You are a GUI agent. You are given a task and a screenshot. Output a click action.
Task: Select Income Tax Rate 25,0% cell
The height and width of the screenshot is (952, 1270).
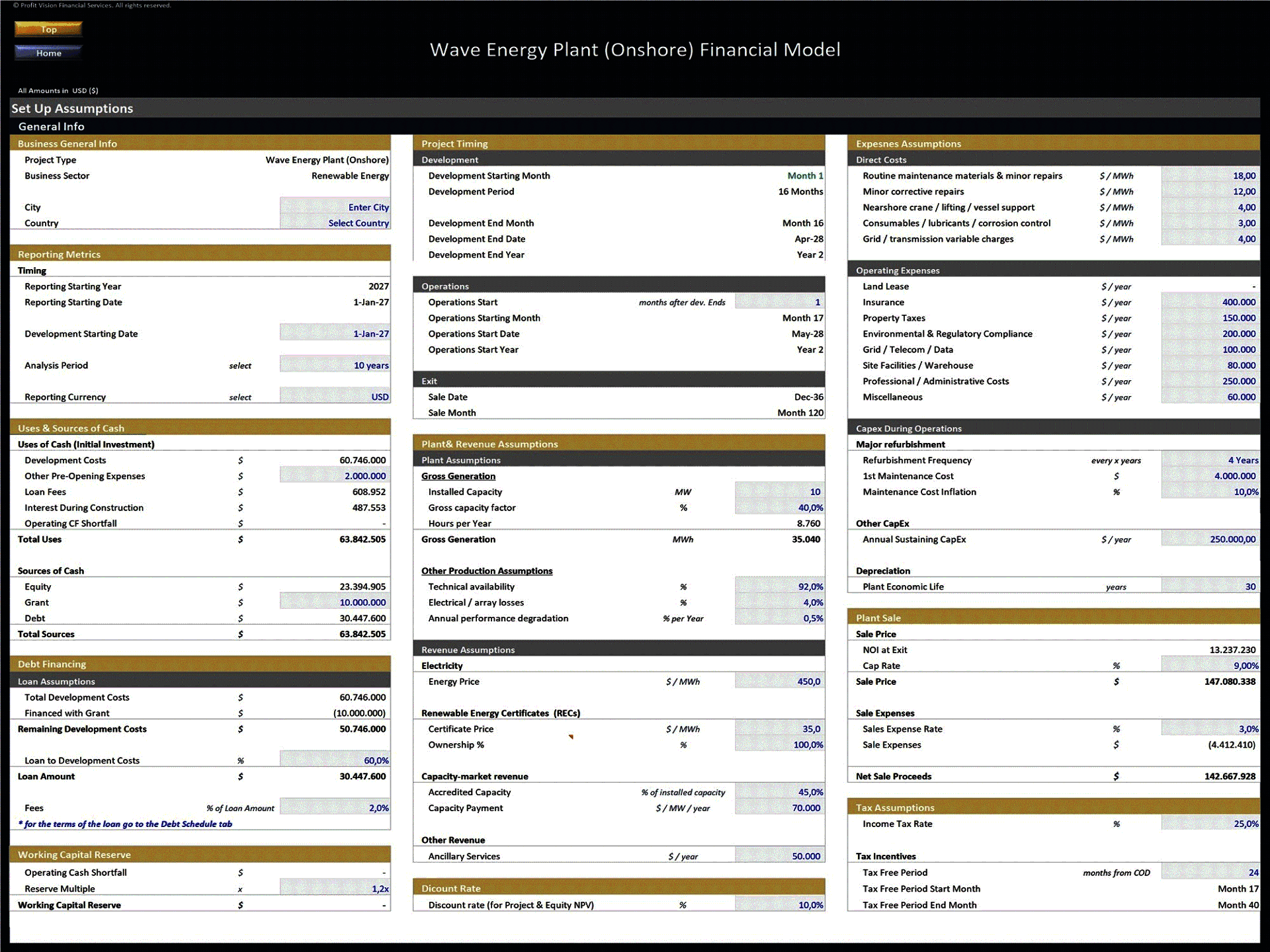click(x=1210, y=824)
